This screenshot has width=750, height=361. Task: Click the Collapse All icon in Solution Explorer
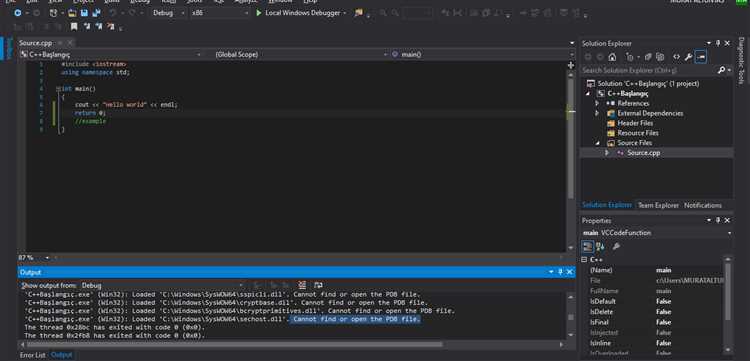pyautogui.click(x=648, y=57)
